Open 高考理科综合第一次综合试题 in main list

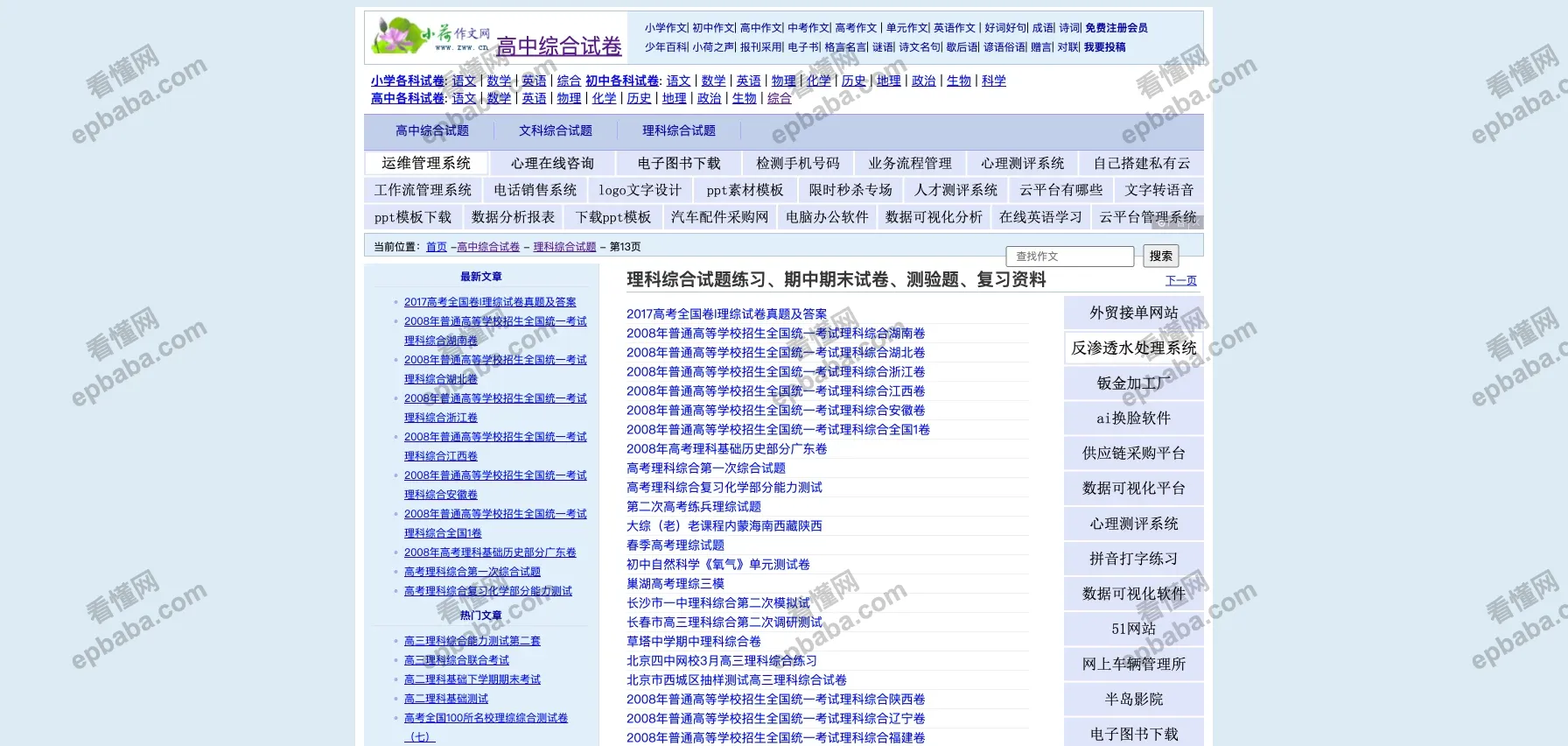(706, 468)
